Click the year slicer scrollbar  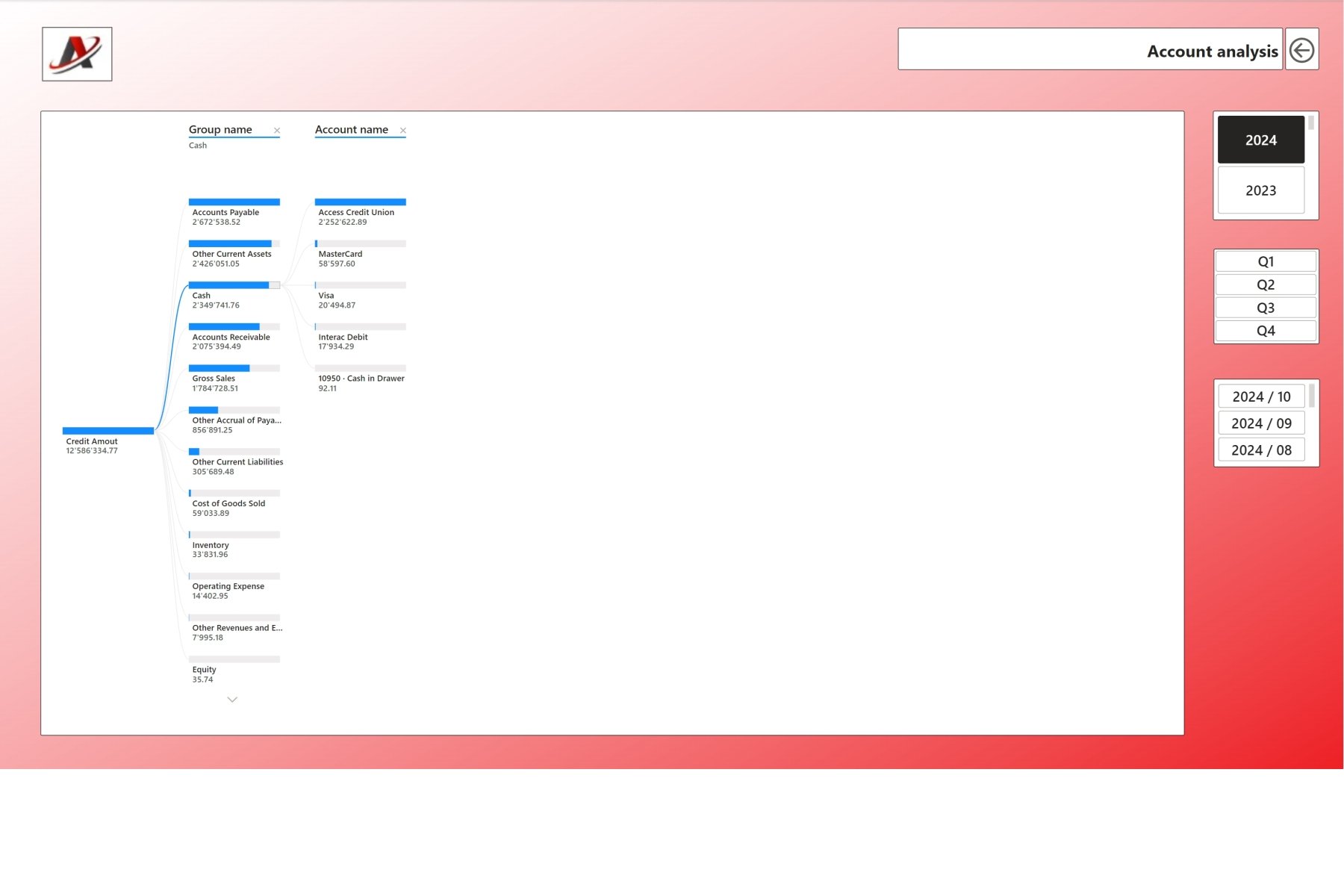1311,123
